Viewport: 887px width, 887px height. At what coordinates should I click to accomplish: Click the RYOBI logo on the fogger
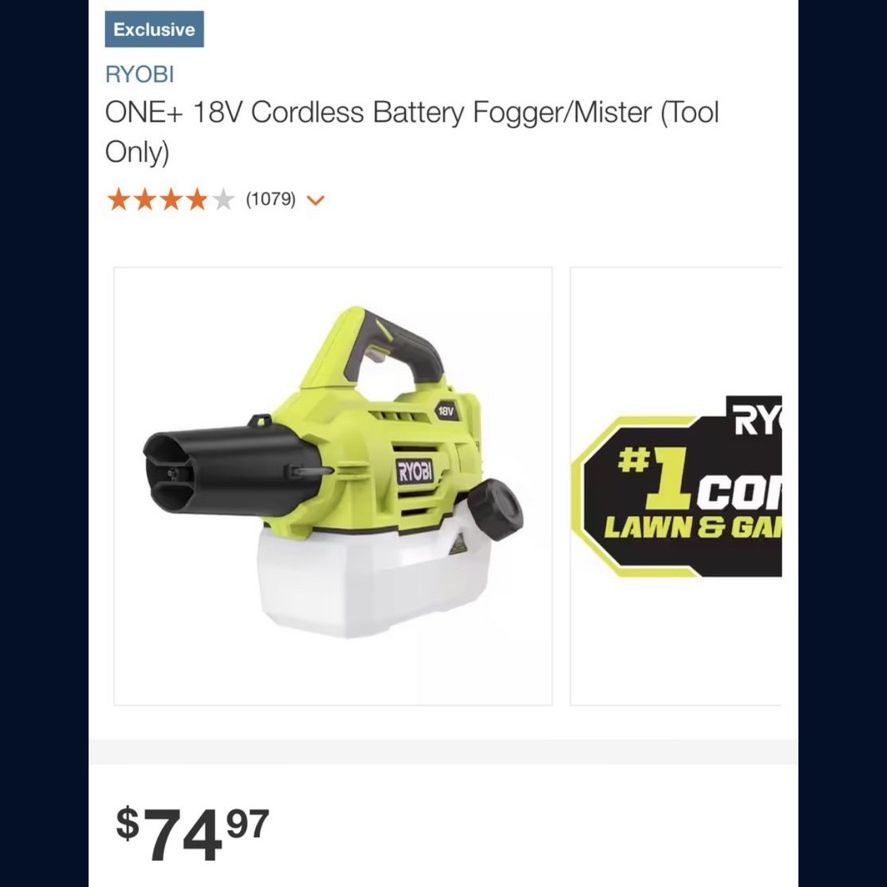[415, 471]
